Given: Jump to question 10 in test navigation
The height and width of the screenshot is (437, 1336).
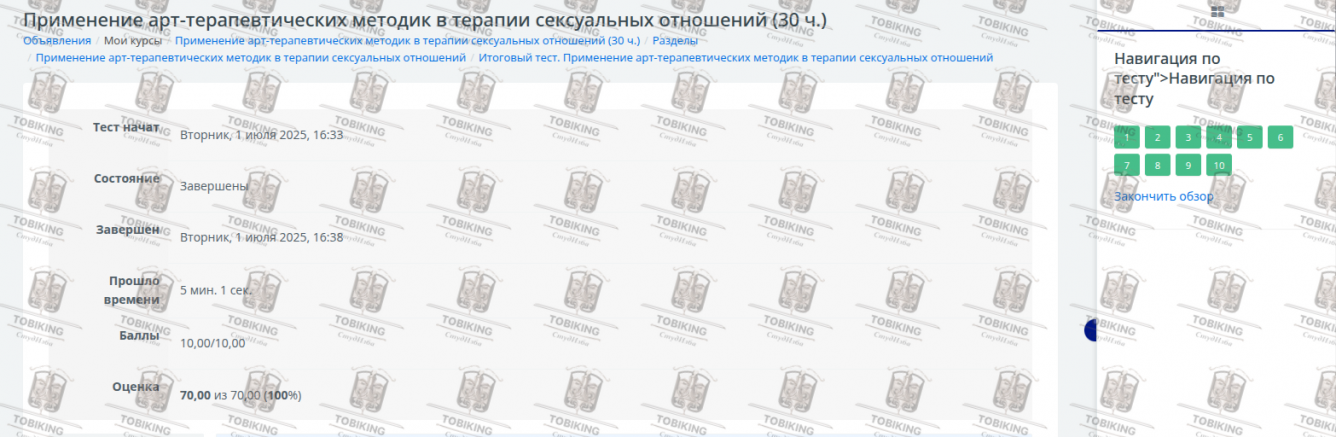Looking at the screenshot, I should (1219, 166).
